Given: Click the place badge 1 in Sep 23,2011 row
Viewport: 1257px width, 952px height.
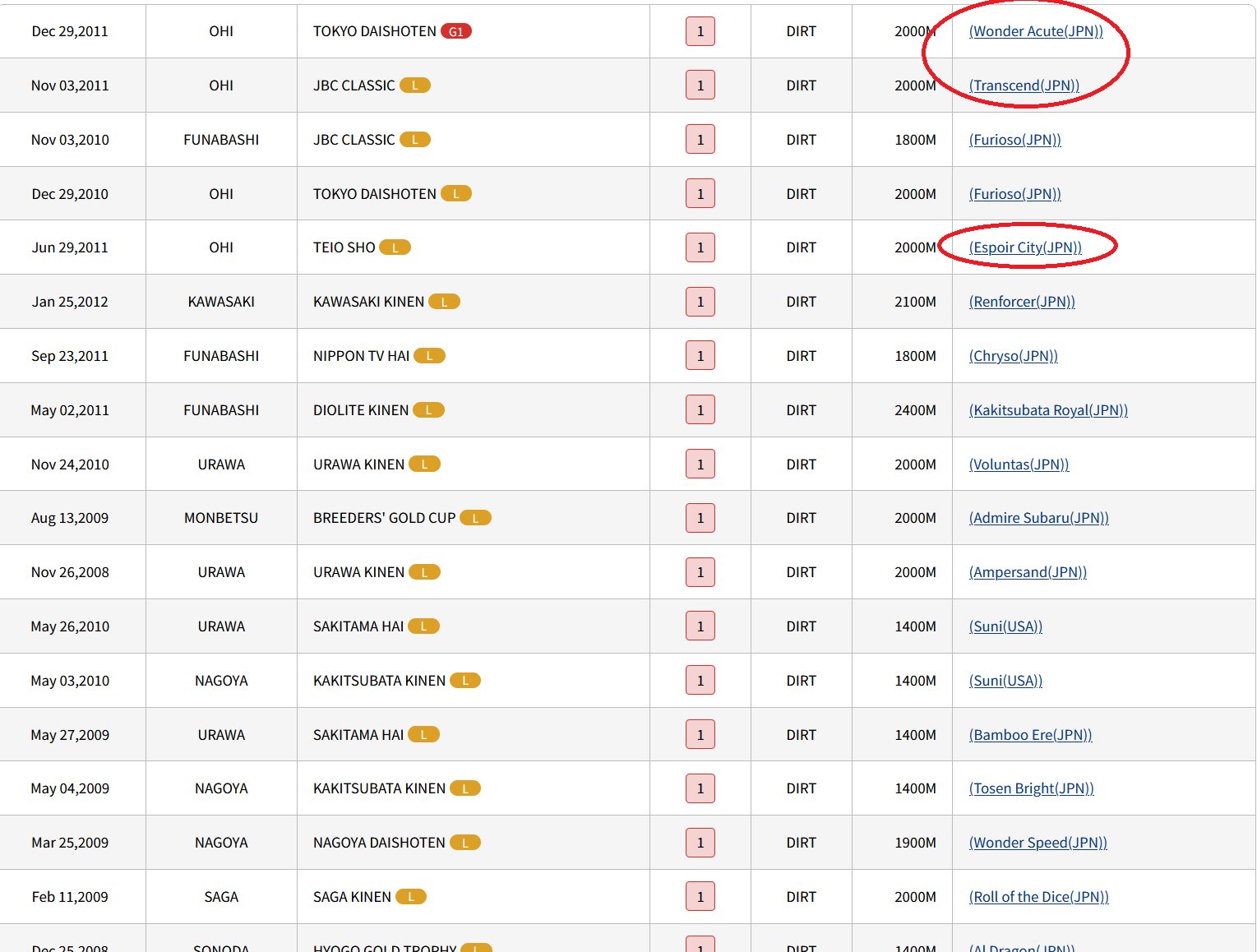Looking at the screenshot, I should coord(700,356).
